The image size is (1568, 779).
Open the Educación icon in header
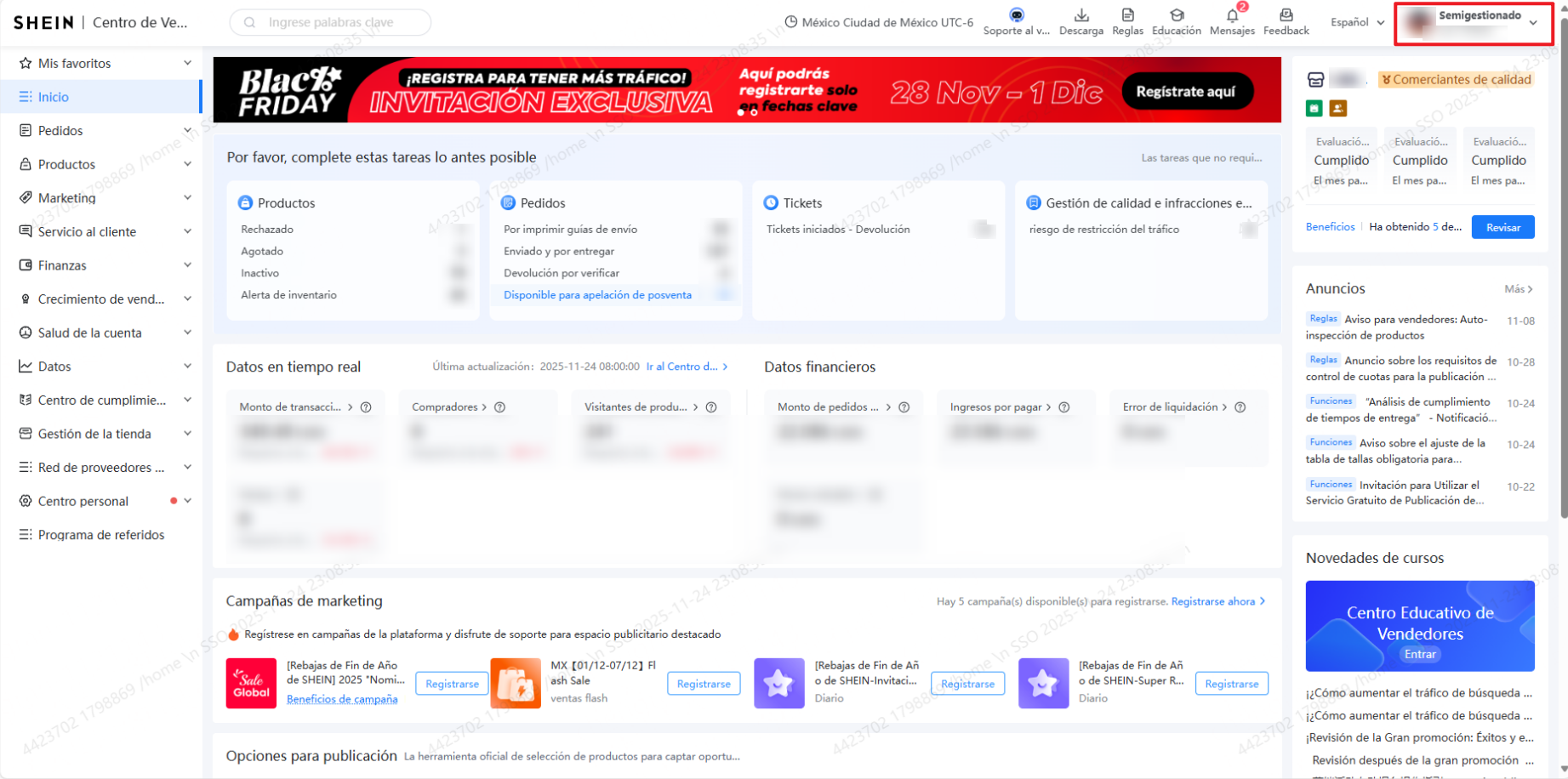(x=1176, y=15)
